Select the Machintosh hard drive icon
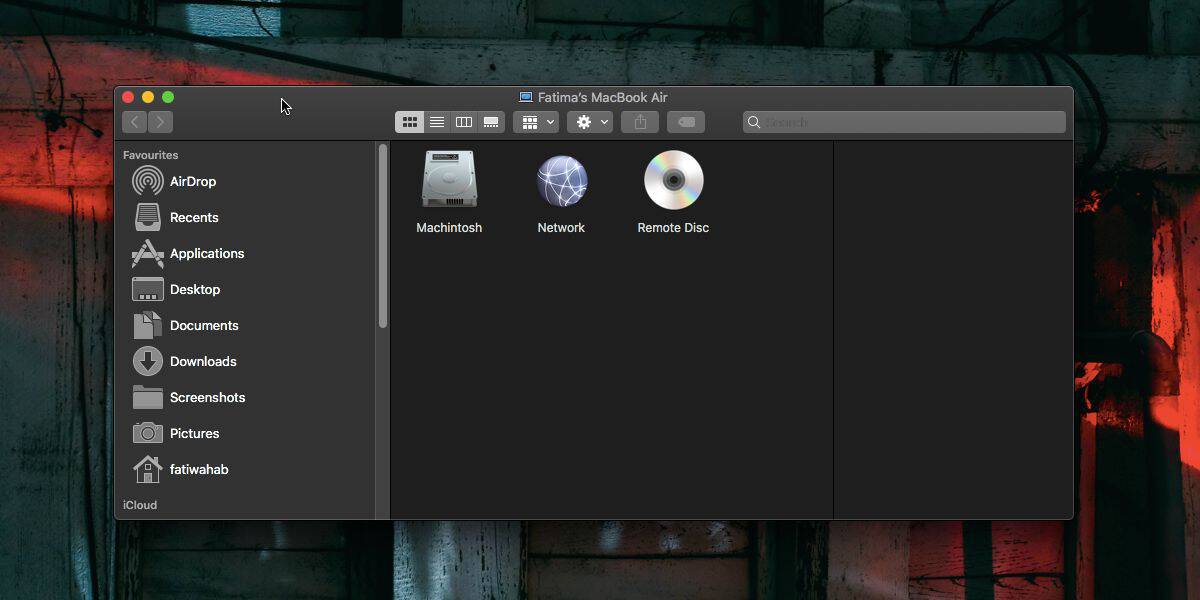 449,180
